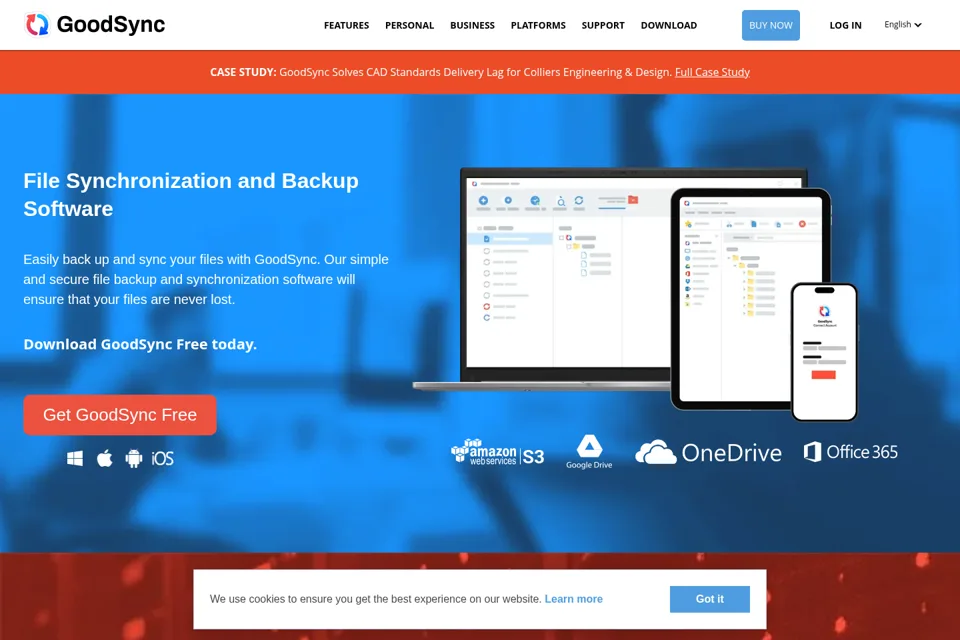The width and height of the screenshot is (960, 640).
Task: Click the Amazon Web Services S3 logo
Action: click(497, 453)
